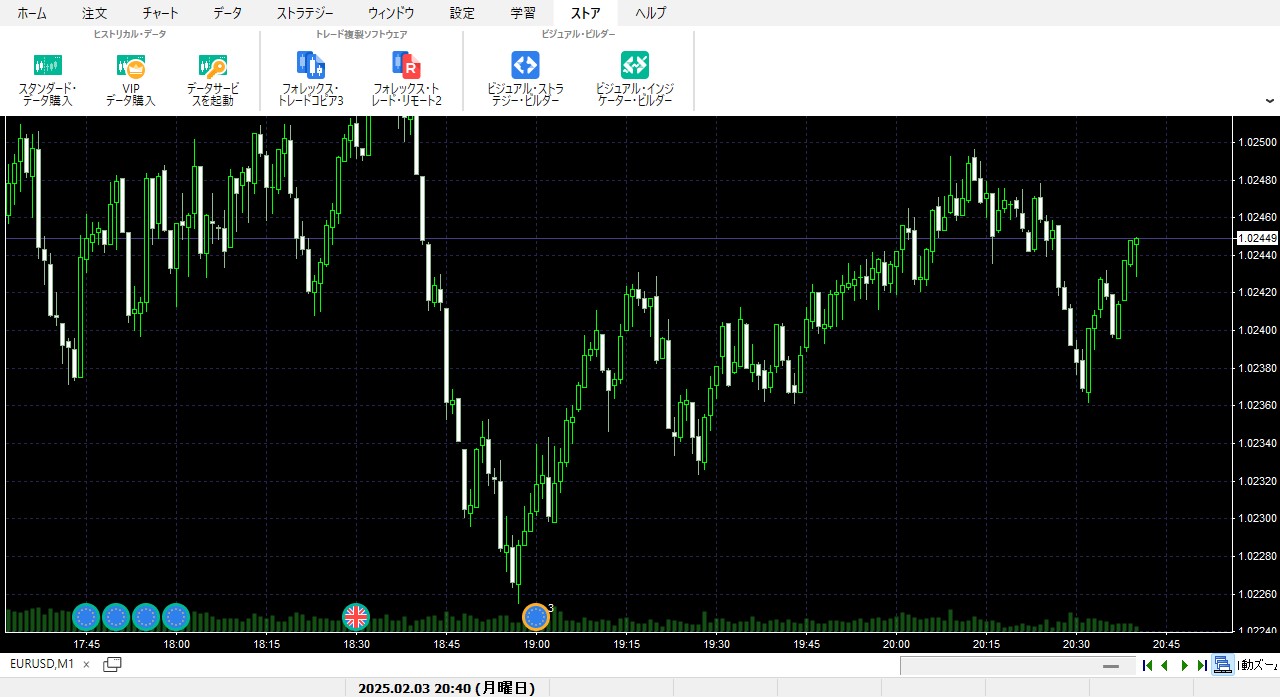Screen dimensions: 1280x697
Task: Step chart back one bar
Action: pos(1165,665)
